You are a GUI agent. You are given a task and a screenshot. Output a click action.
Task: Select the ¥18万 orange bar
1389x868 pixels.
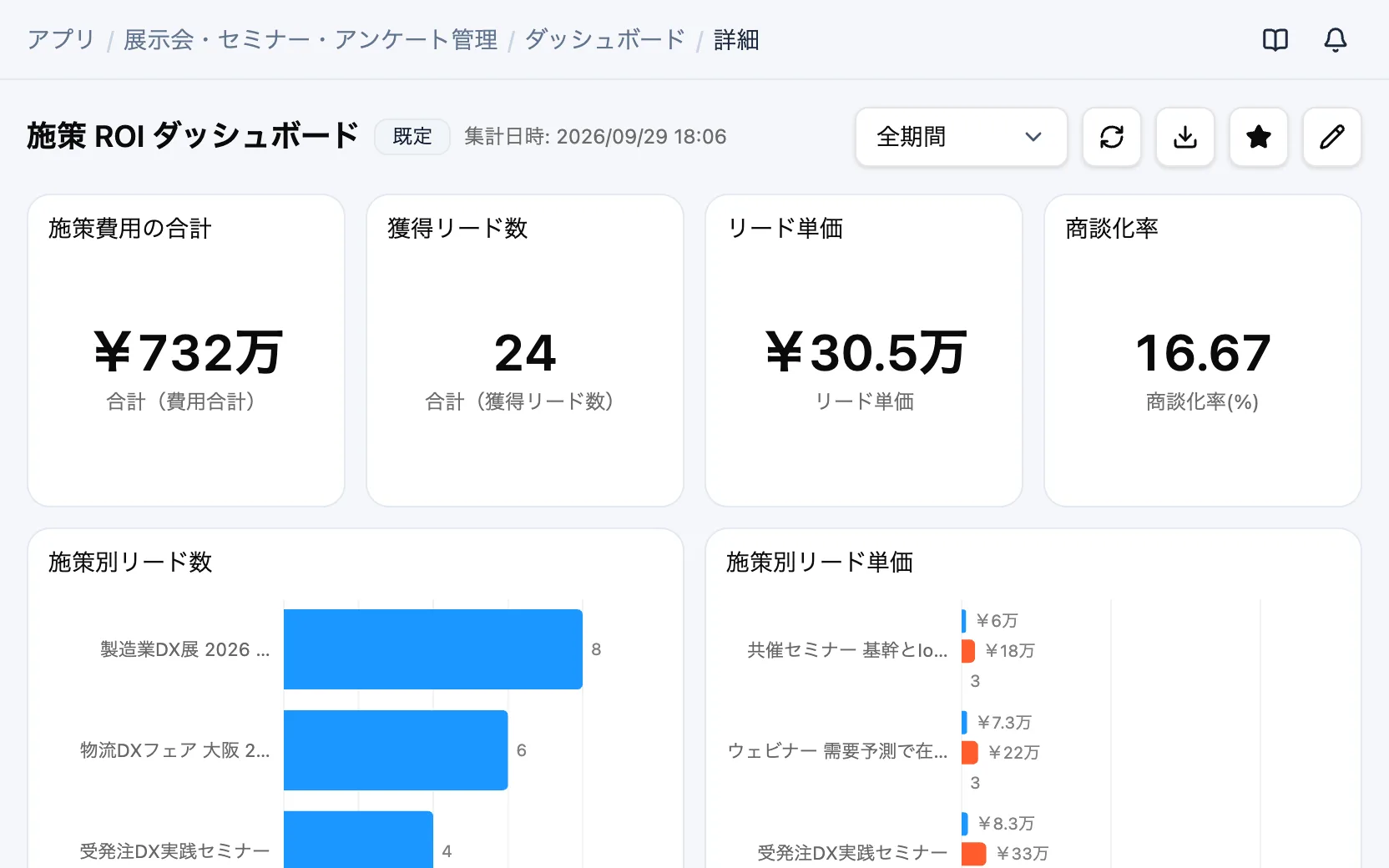coord(968,651)
